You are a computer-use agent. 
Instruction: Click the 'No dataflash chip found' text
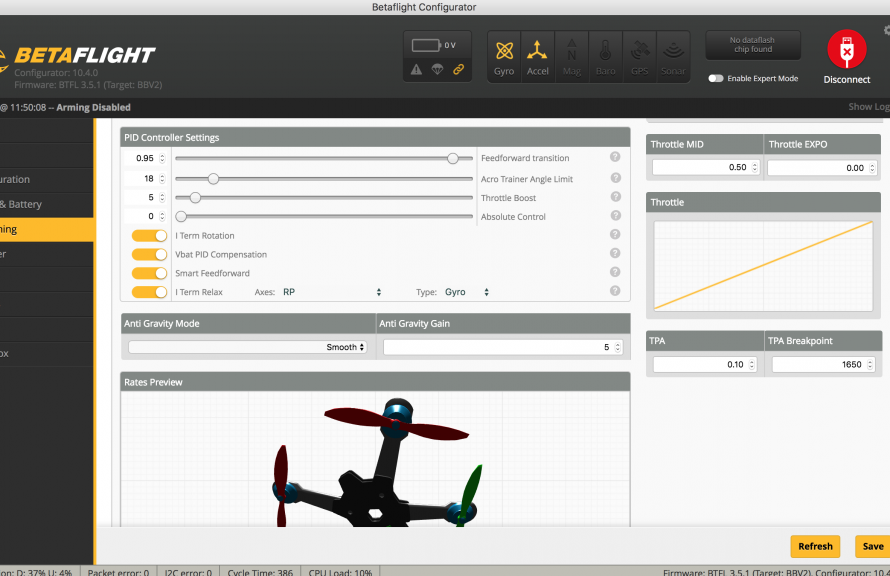point(753,45)
